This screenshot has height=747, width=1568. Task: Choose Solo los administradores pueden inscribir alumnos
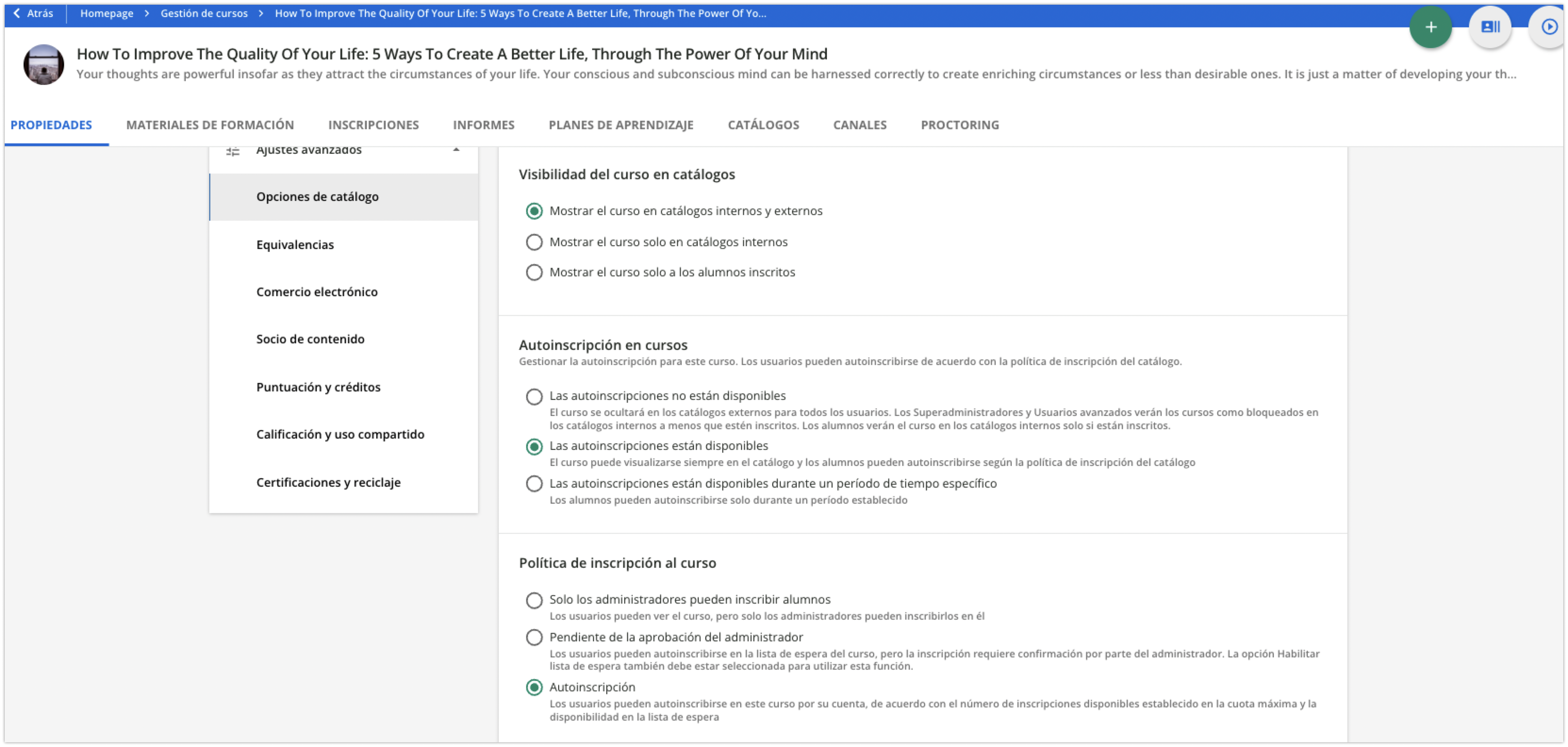coord(534,600)
